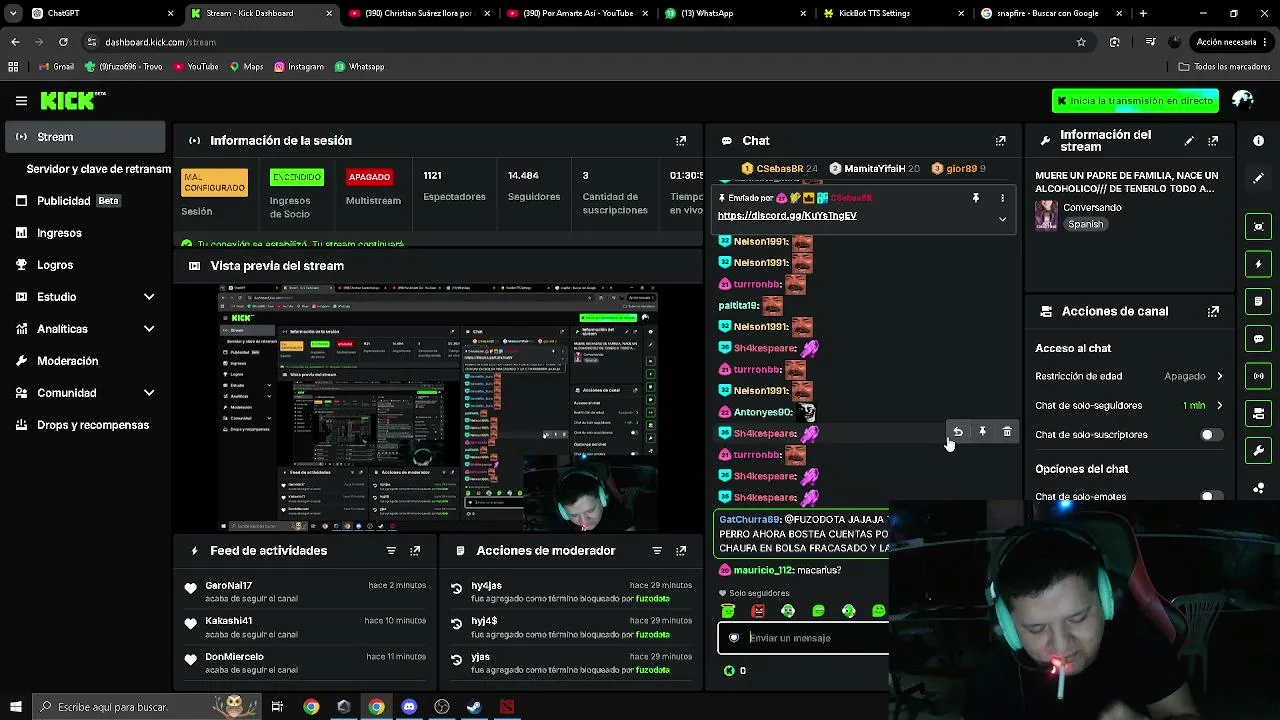Toggle the document list widget in the right sidebar
This screenshot has height=720, width=1280.
pos(1259,301)
